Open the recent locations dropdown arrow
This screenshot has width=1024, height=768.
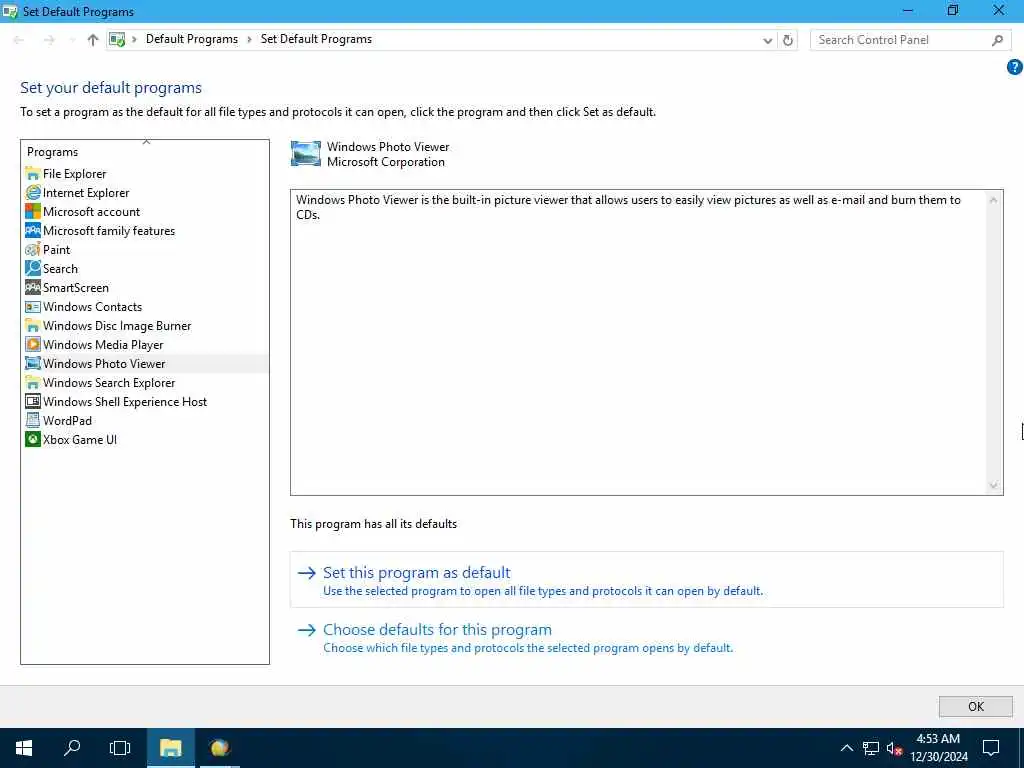[x=72, y=40]
